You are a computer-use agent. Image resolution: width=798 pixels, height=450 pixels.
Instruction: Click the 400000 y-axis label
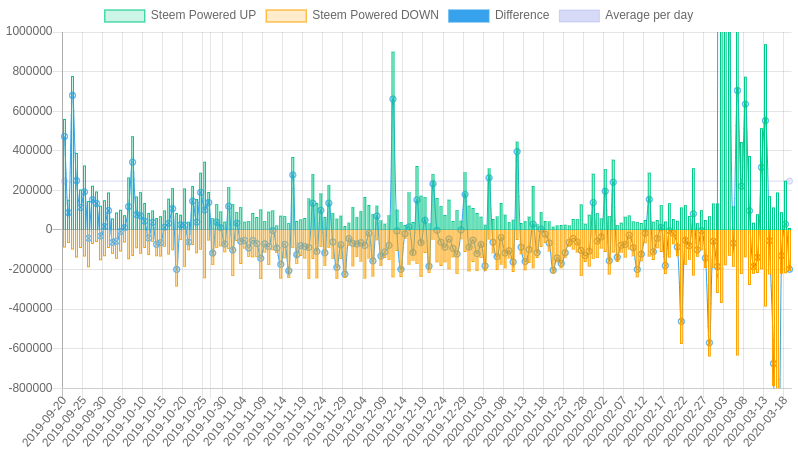pyautogui.click(x=32, y=150)
